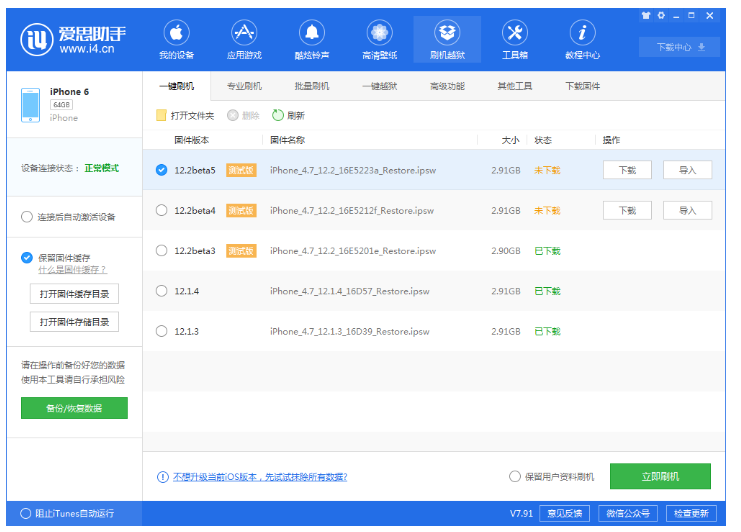The width and height of the screenshot is (741, 532).
Task: Open My Device (我的设备) Apple icon
Action: pyautogui.click(x=176, y=33)
